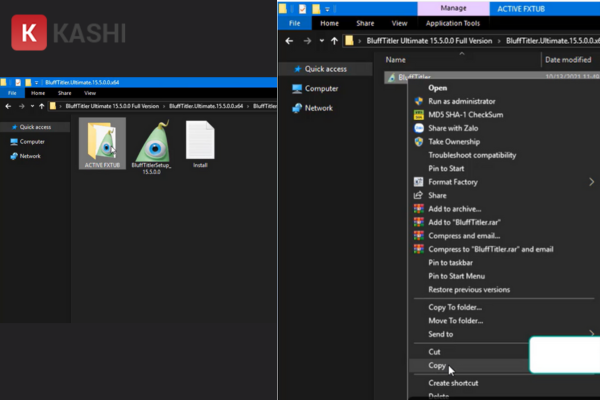Choose Pin to Start Menu
Image resolution: width=600 pixels, height=400 pixels.
pyautogui.click(x=456, y=276)
